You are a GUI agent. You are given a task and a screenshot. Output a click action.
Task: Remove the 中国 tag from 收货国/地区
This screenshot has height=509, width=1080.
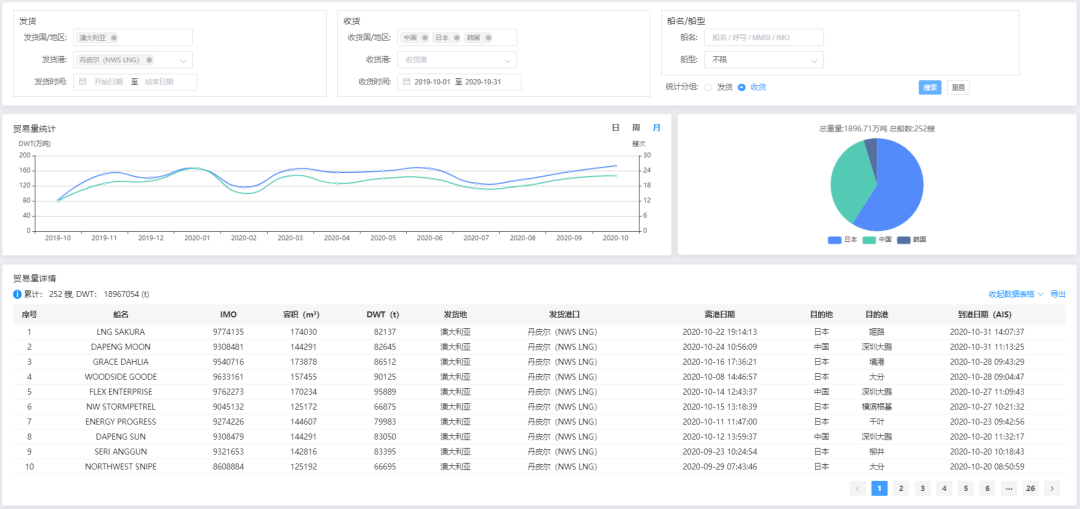coord(425,37)
